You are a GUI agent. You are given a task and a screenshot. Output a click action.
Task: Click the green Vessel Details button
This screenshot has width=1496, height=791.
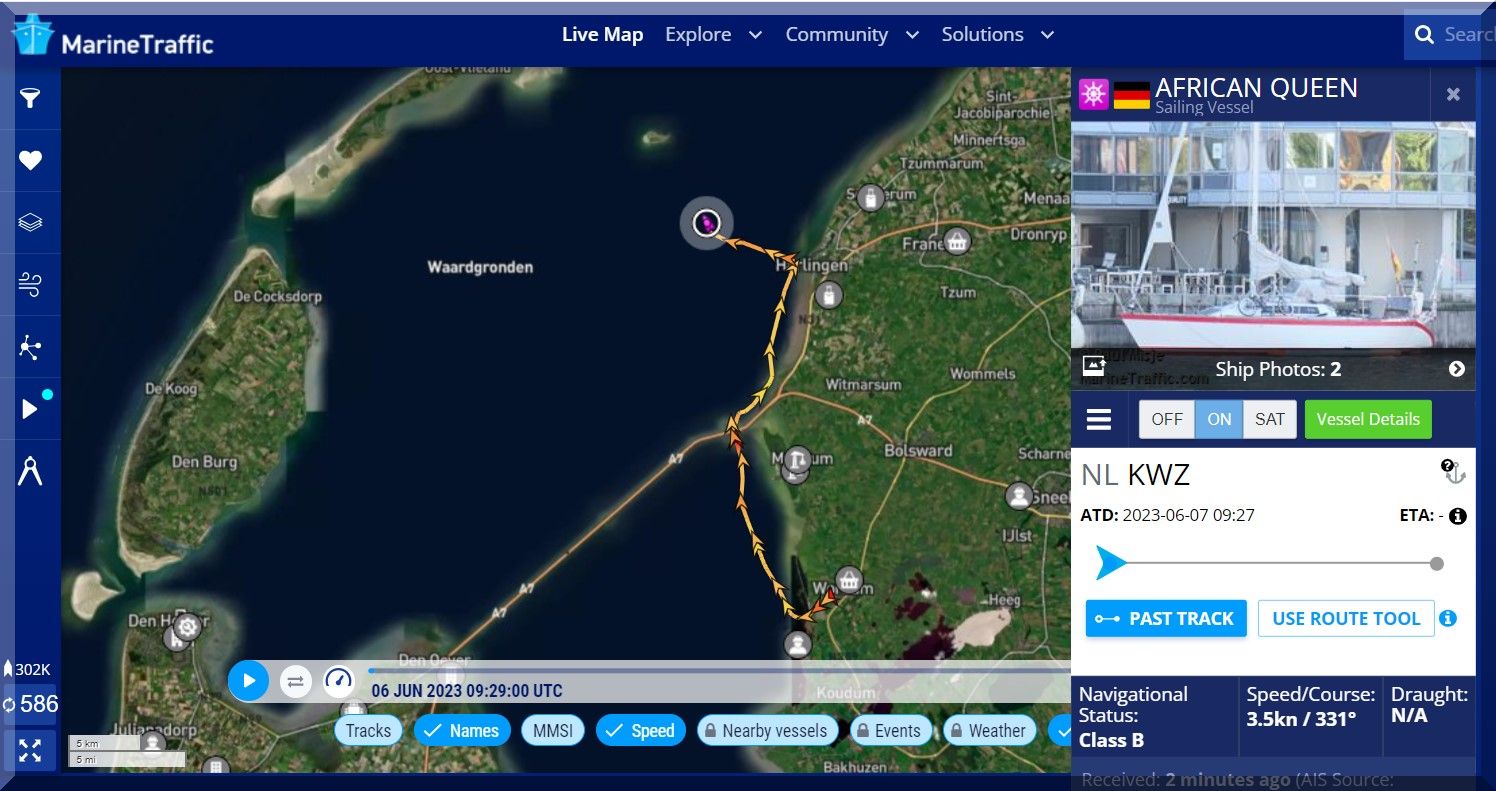[x=1367, y=419]
